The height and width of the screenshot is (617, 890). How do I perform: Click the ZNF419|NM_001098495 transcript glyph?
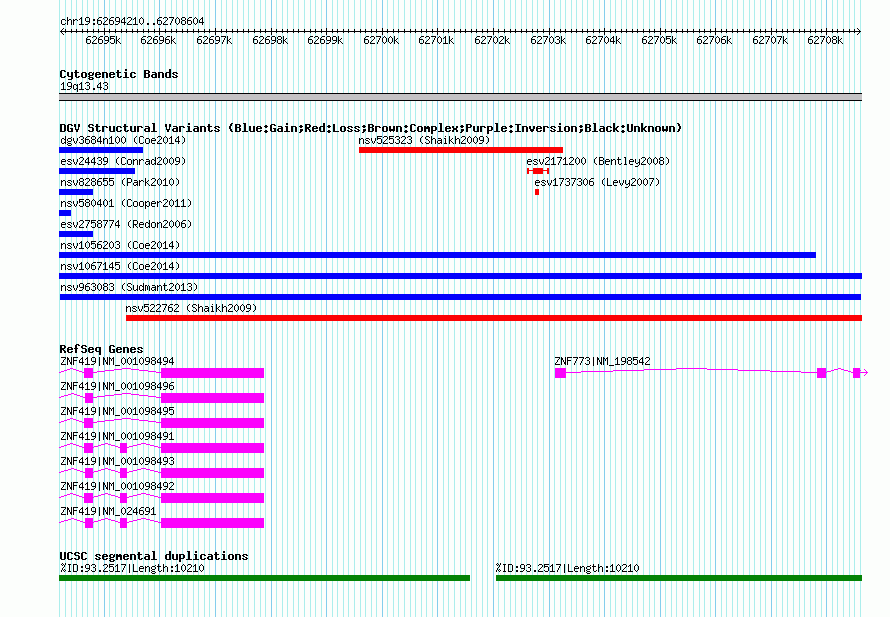pos(162,423)
